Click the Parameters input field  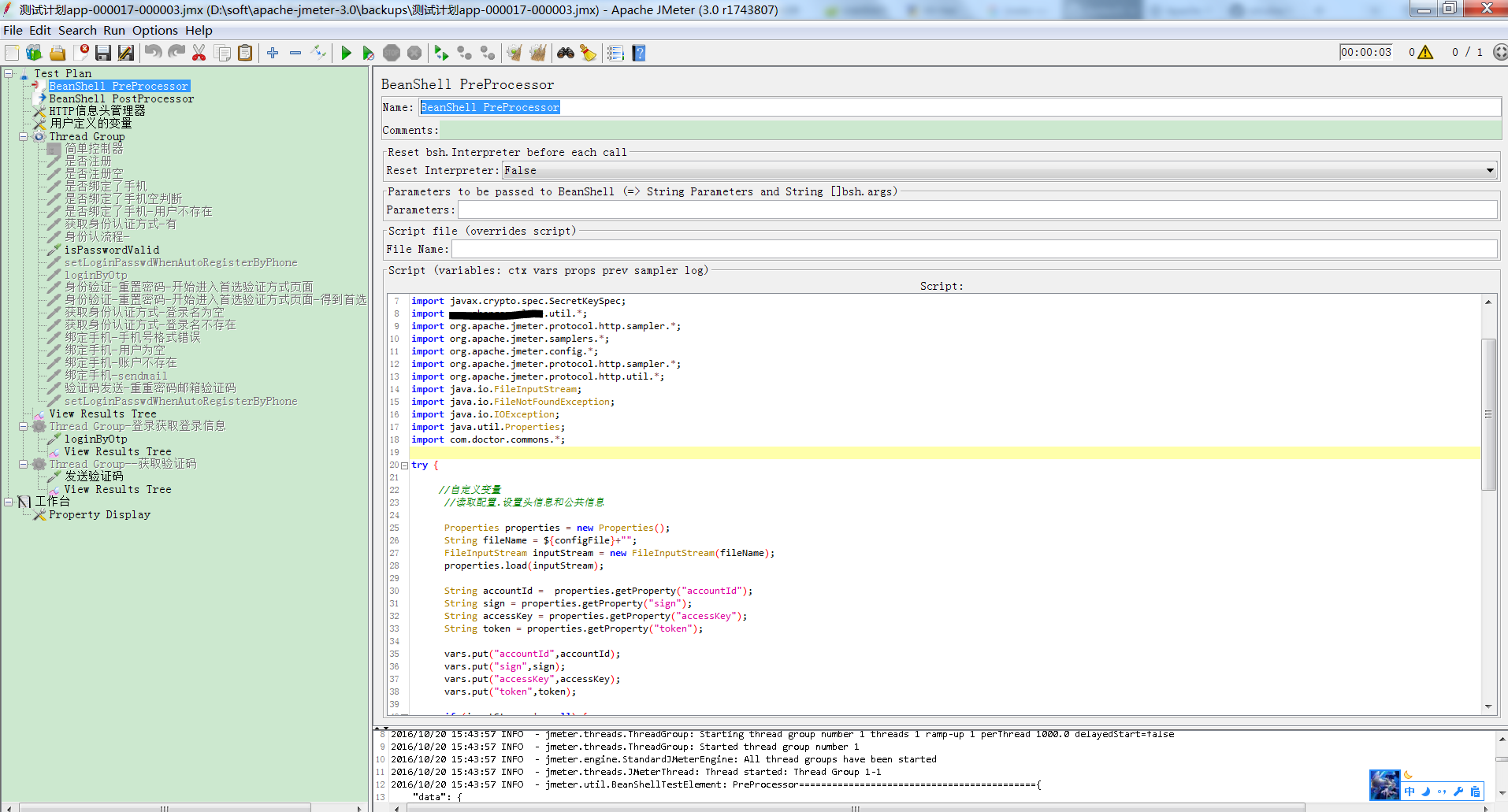pyautogui.click(x=977, y=209)
